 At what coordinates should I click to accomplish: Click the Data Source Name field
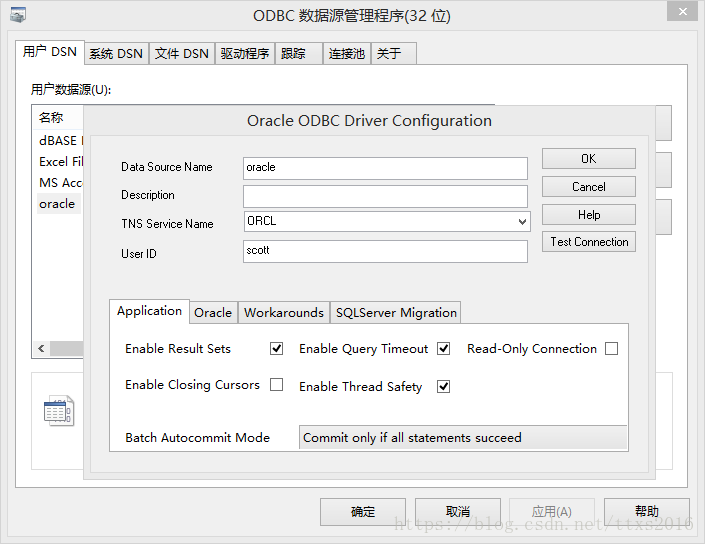[x=385, y=168]
